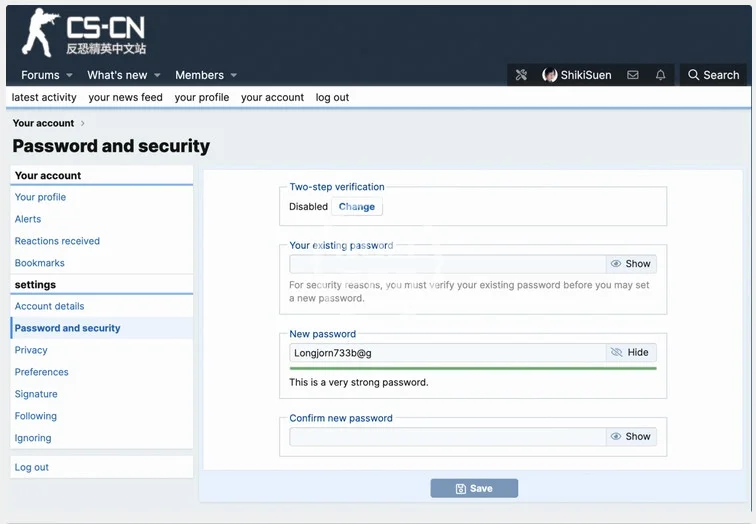Expand the What's new dropdown arrow

click(157, 75)
